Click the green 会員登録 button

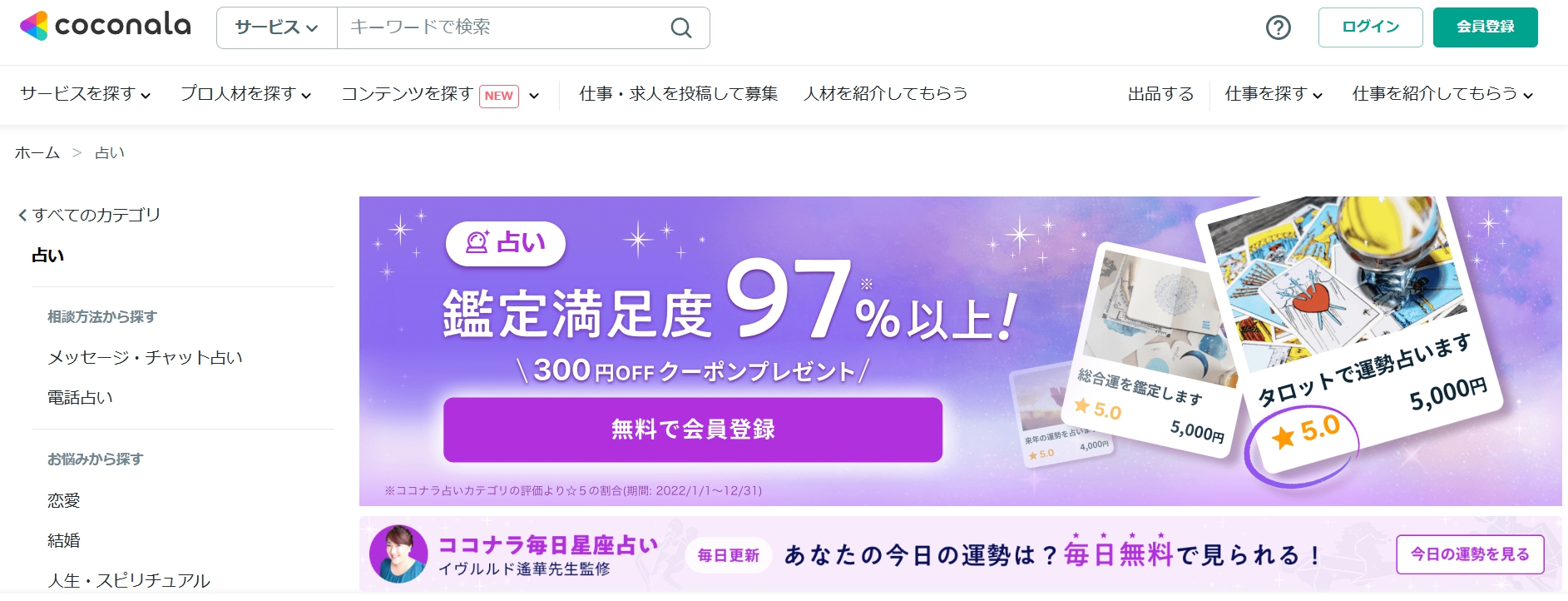tap(1486, 27)
